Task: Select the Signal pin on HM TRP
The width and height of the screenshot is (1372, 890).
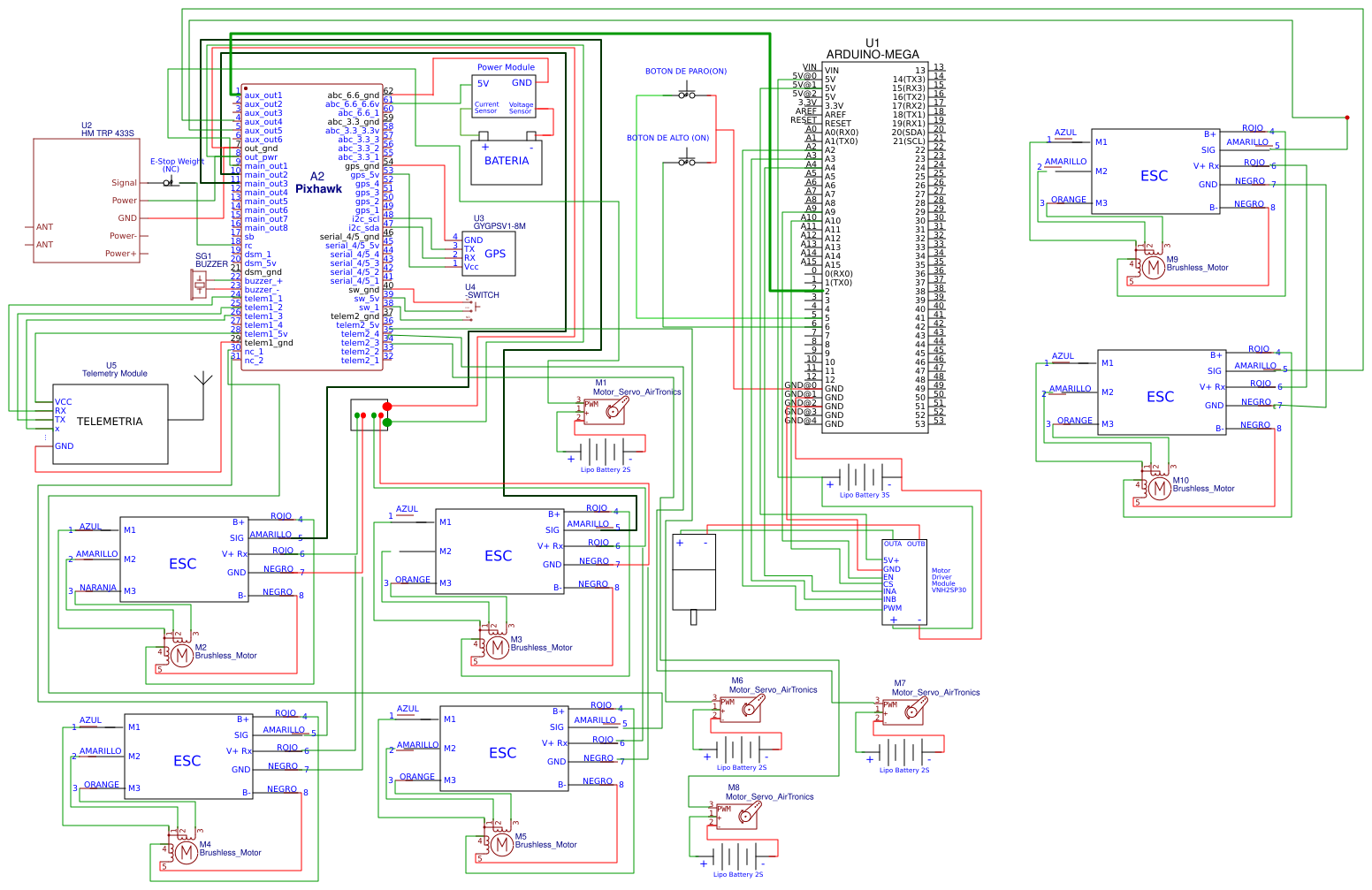Action: 124,183
